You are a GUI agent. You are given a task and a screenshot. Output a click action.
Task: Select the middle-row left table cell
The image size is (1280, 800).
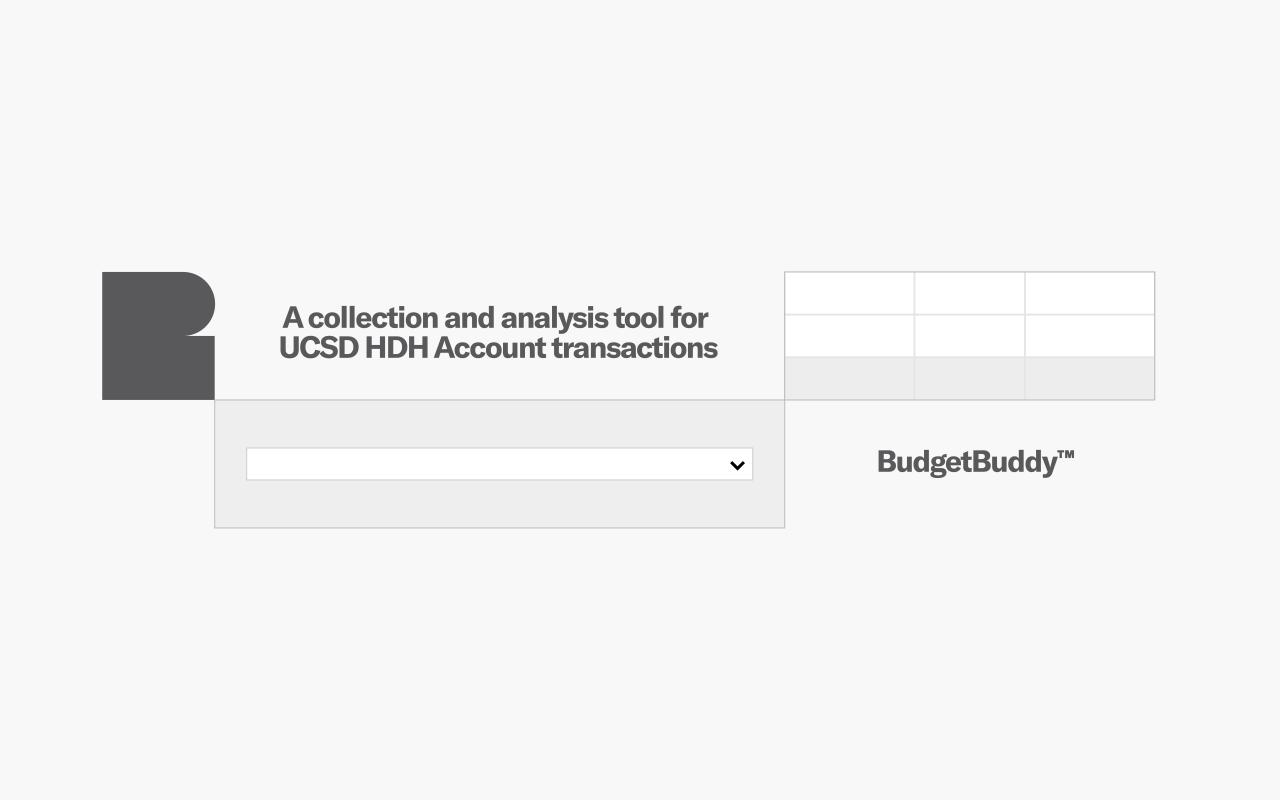coord(849,336)
